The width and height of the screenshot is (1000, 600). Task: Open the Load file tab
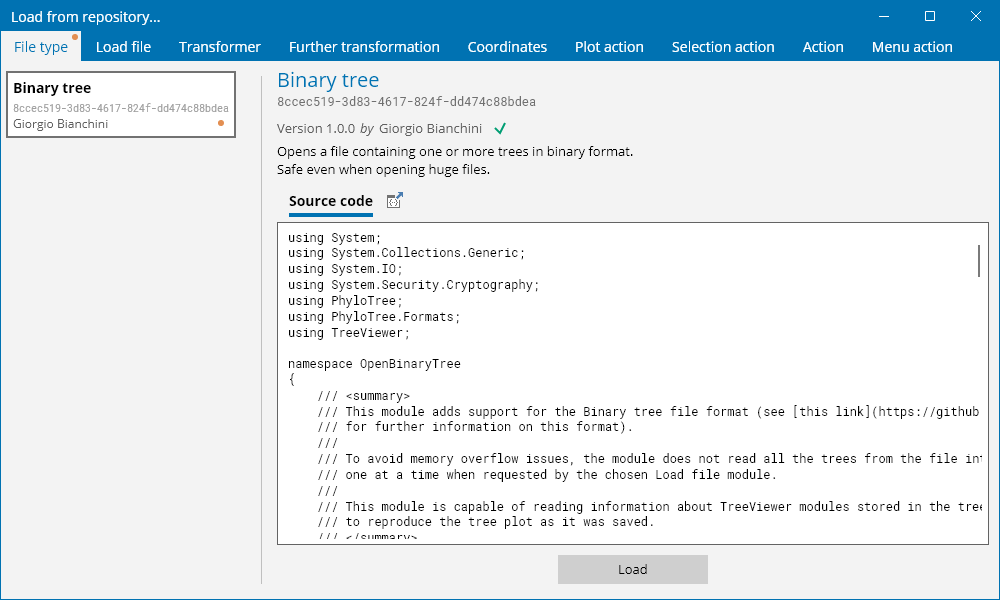tap(123, 47)
